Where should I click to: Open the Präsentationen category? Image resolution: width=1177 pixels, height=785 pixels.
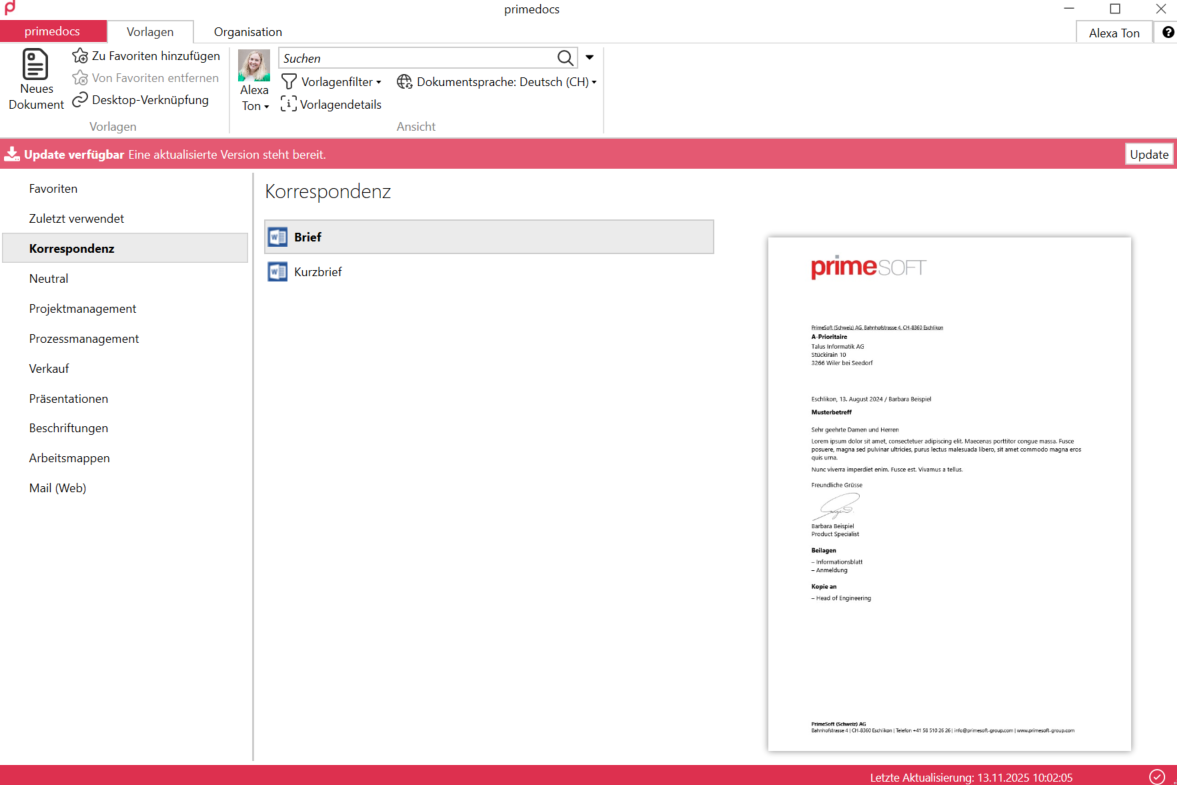pos(125,399)
